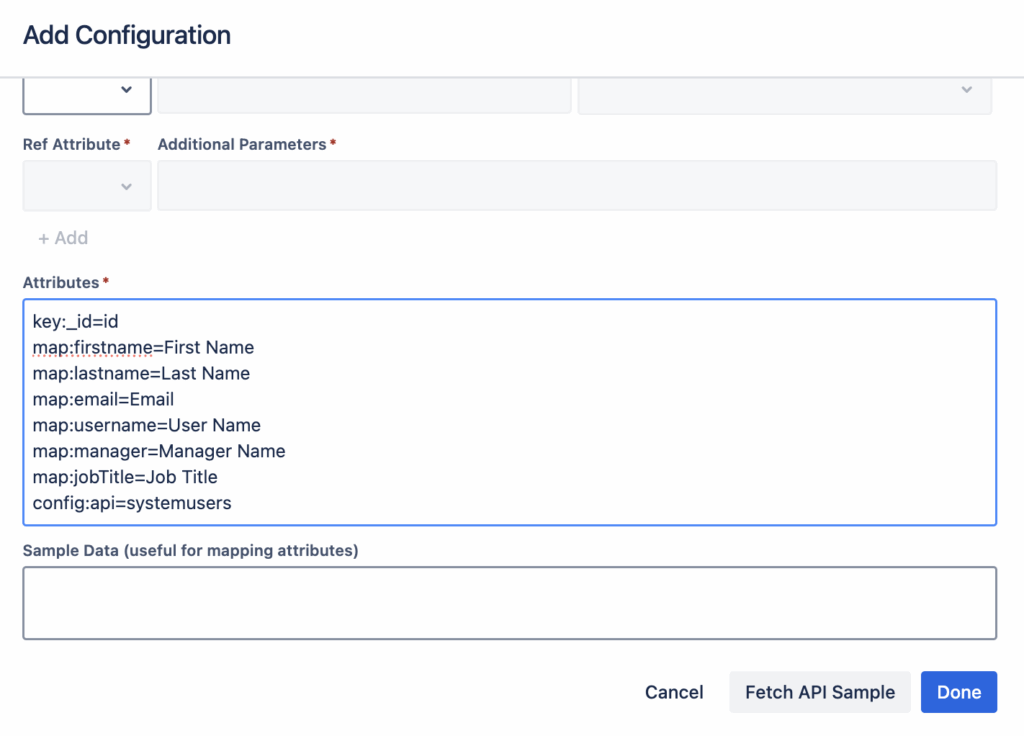This screenshot has width=1024, height=736.
Task: Click the Done button
Action: click(958, 692)
